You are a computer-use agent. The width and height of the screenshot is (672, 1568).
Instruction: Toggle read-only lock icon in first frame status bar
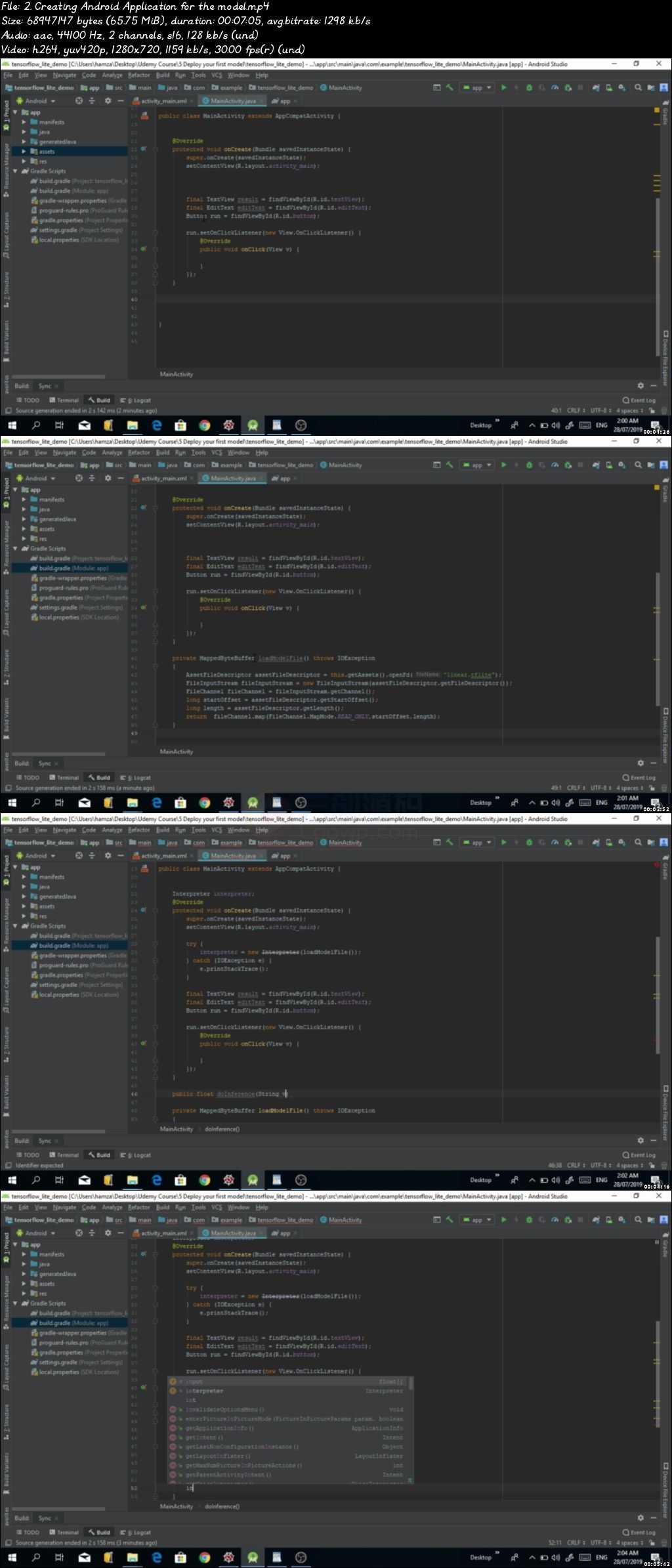coord(652,411)
